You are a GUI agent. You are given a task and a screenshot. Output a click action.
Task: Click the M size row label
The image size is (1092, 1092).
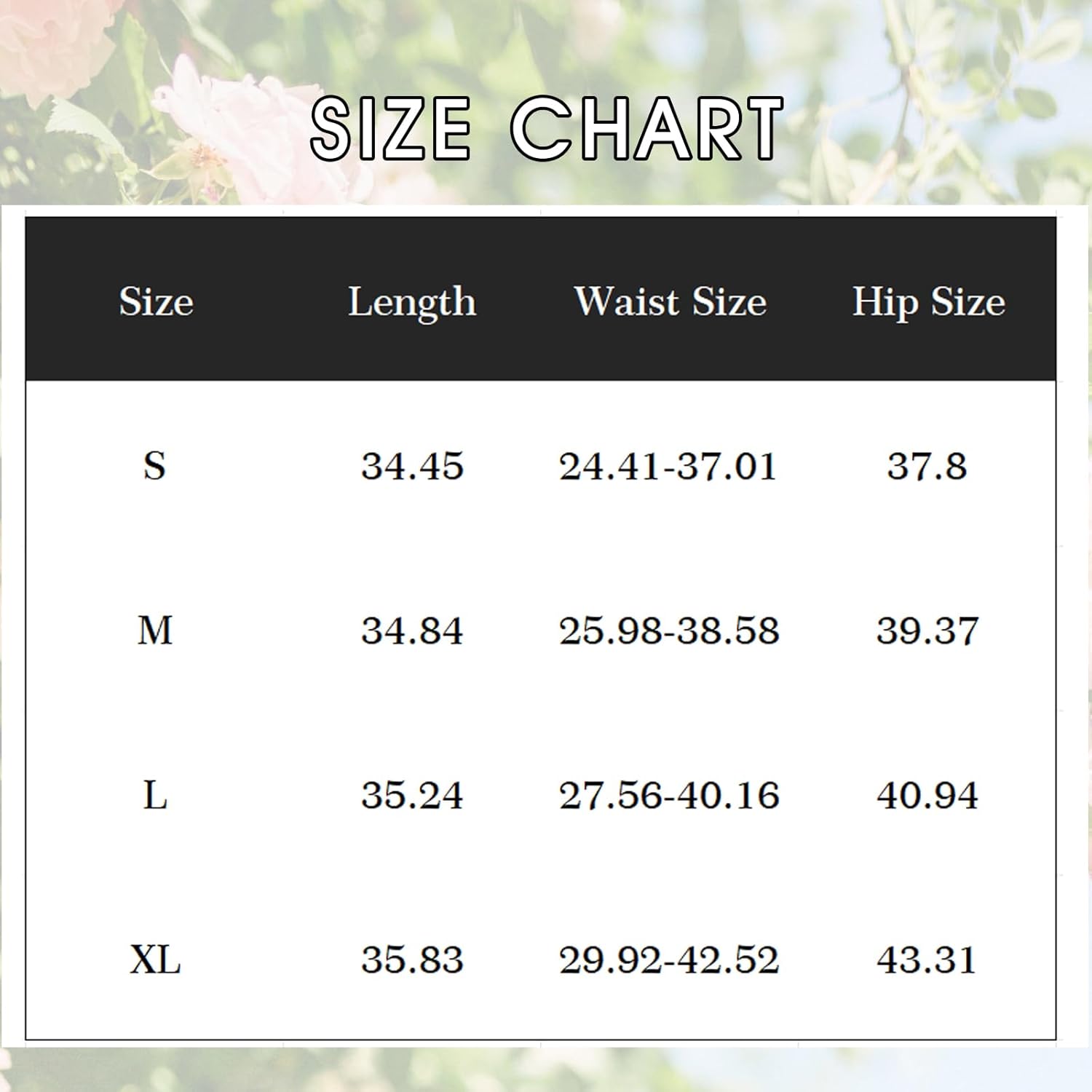coord(154,630)
